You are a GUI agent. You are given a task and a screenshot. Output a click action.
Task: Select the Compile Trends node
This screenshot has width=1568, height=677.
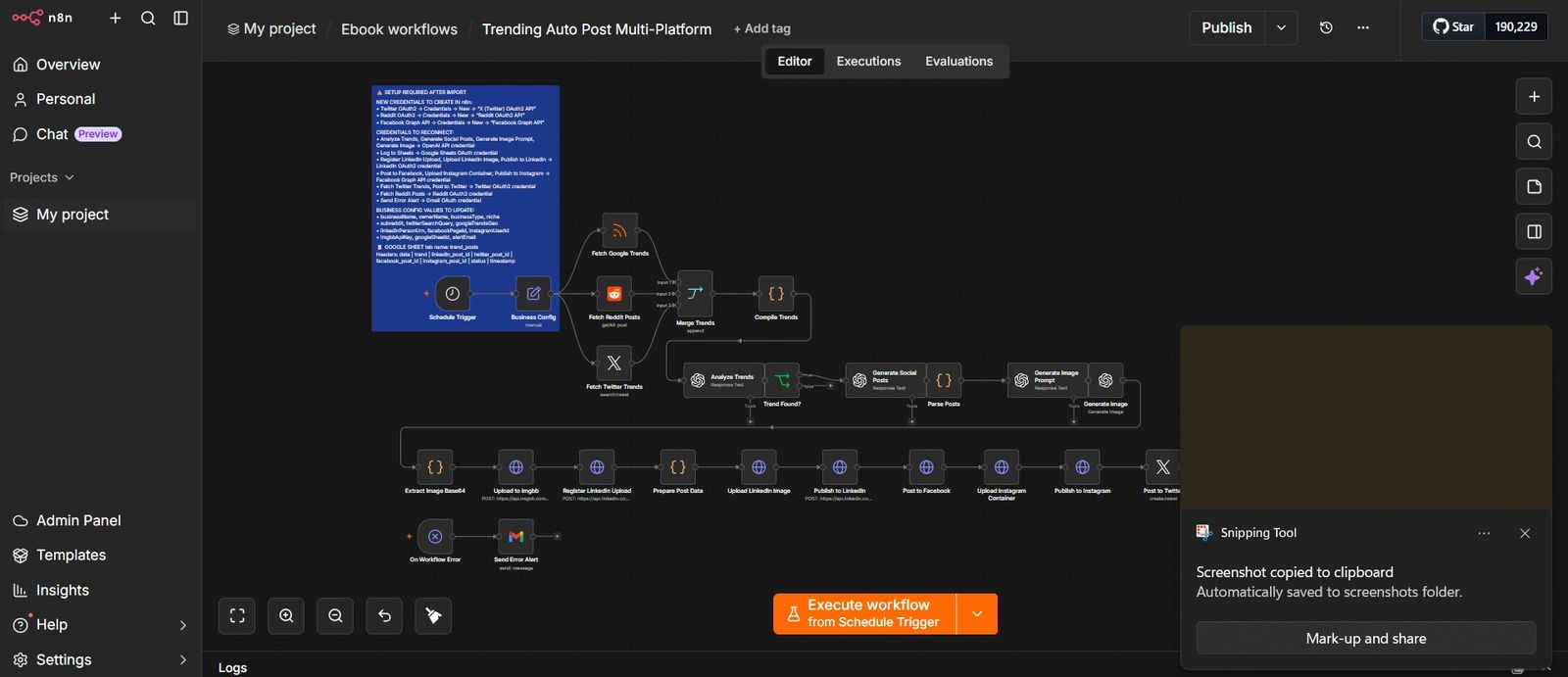coord(776,293)
